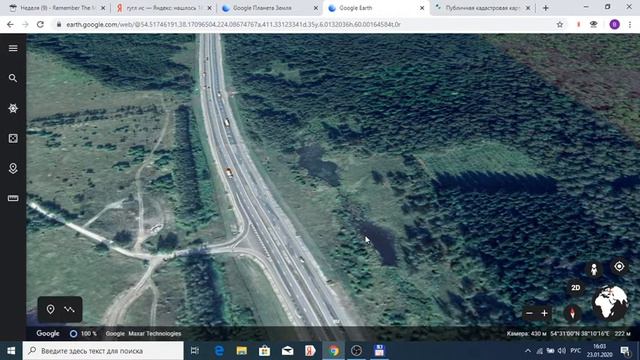Open the Search tool in sidebar
The width and height of the screenshot is (640, 360).
[13, 78]
